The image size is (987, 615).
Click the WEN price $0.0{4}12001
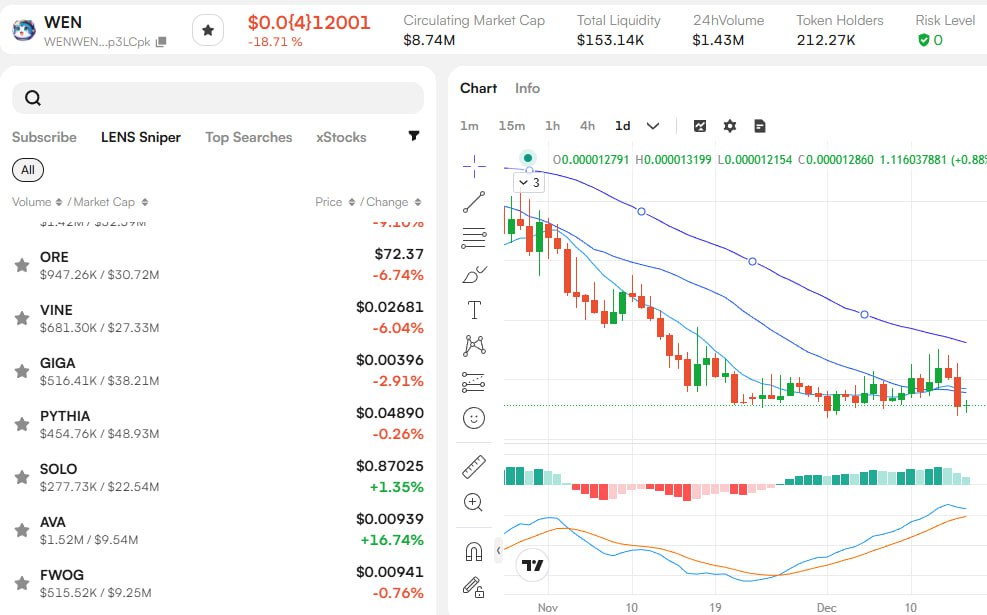[x=309, y=23]
